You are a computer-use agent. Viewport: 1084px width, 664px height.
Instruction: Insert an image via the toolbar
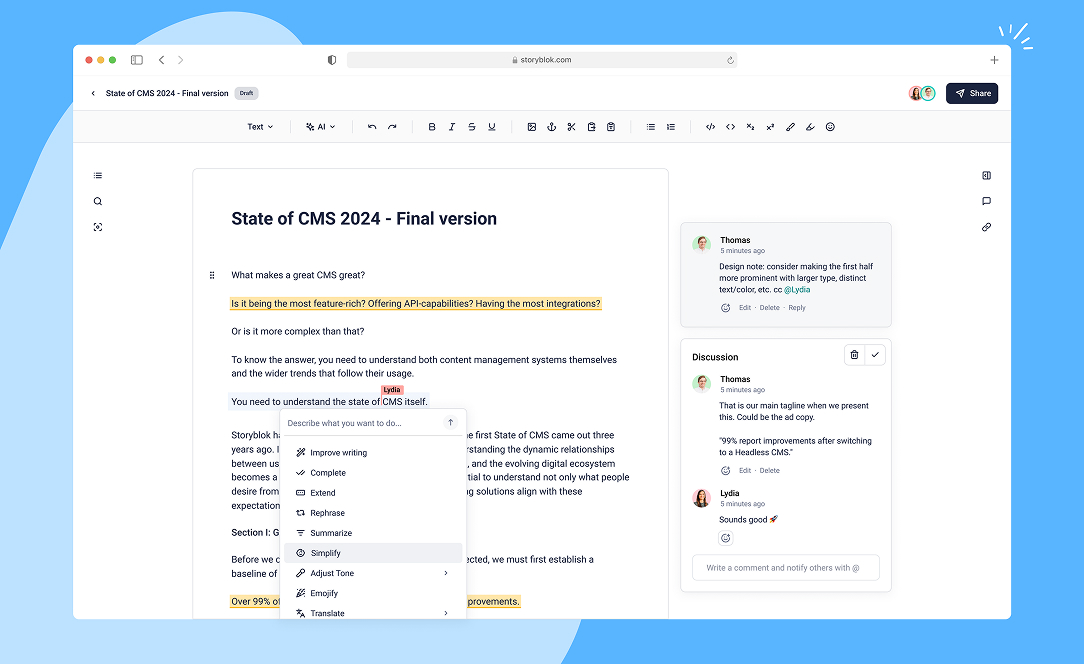click(x=532, y=127)
